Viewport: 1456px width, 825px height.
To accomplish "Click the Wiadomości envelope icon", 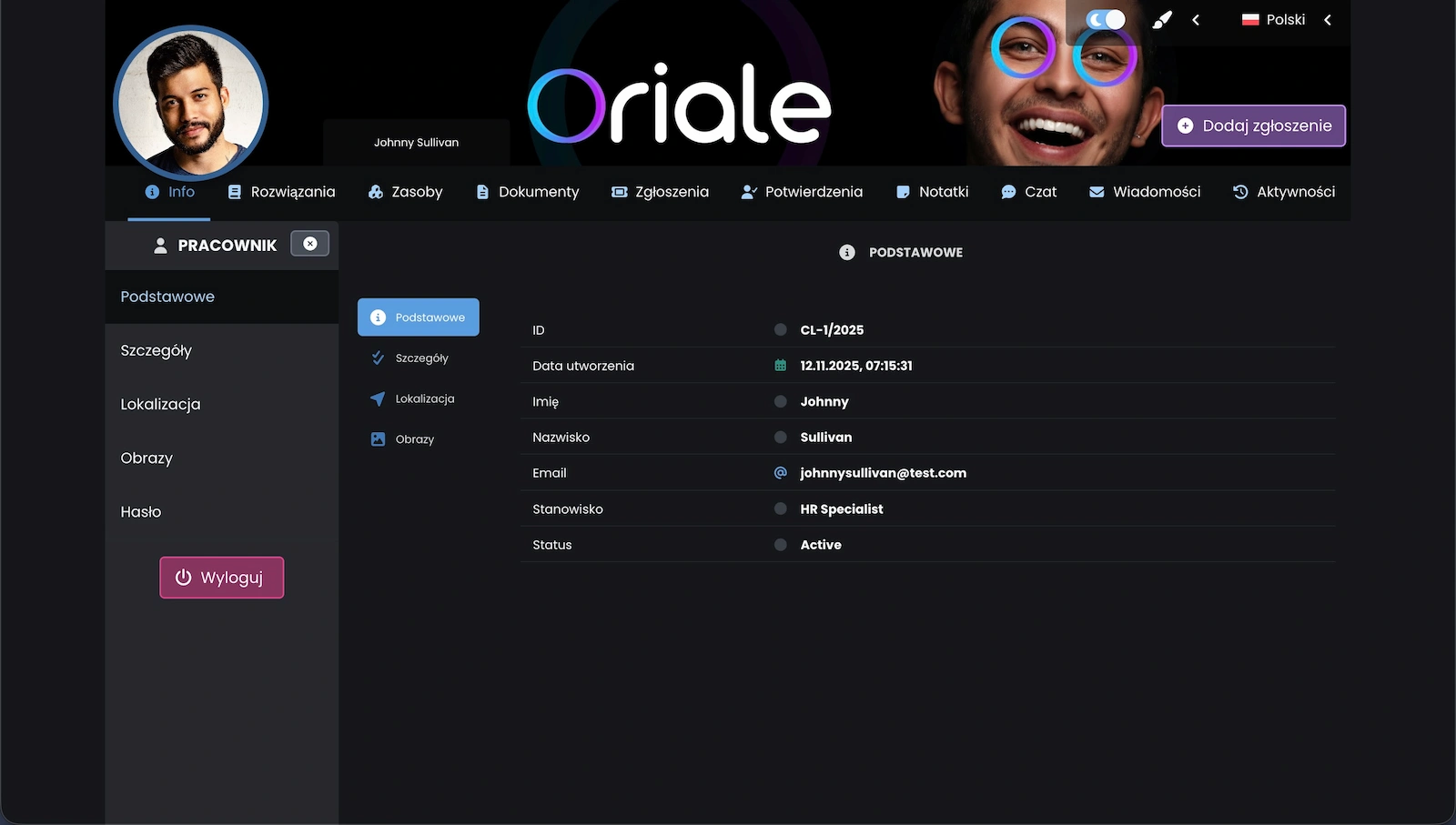I will (1096, 192).
